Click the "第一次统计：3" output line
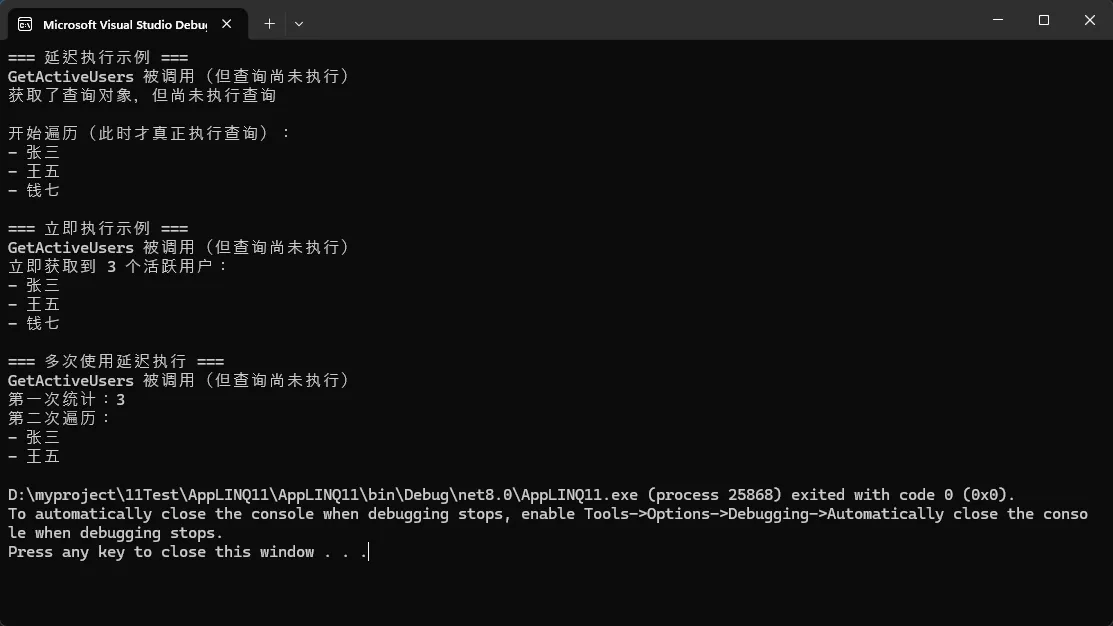Screen dimensions: 1113x626 (x=67, y=400)
